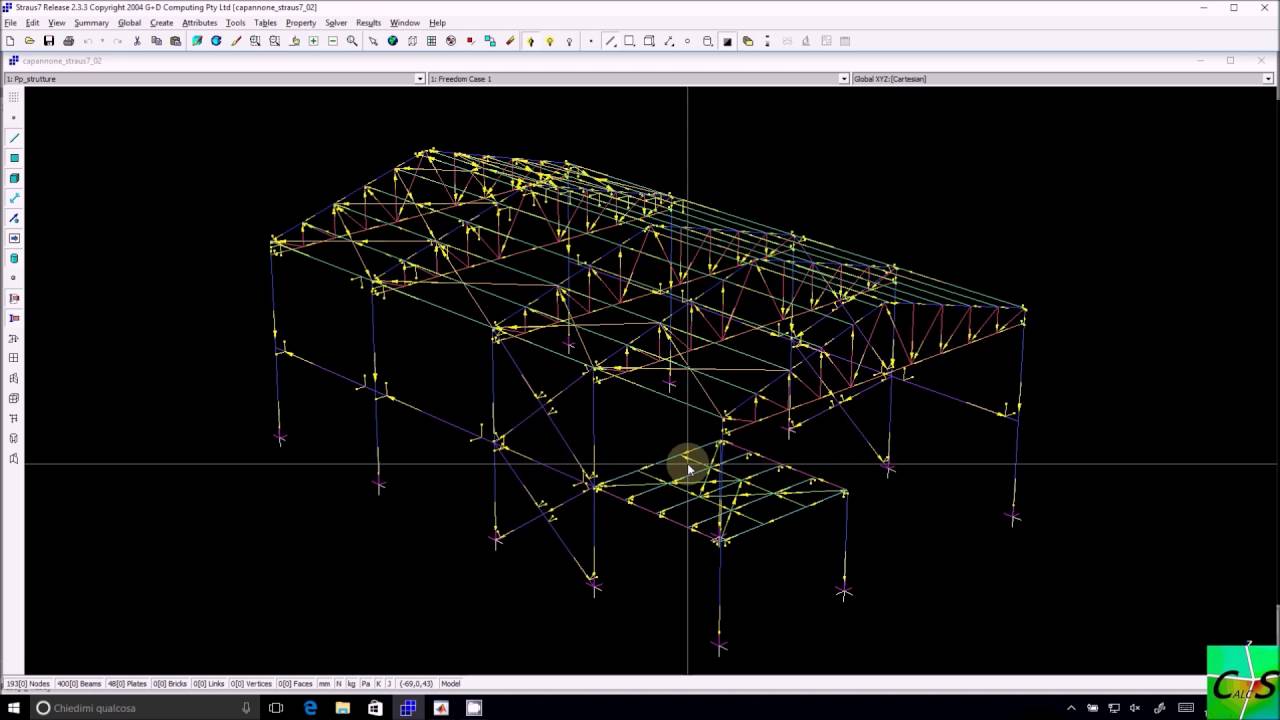
Task: Print using the printer icon
Action: pos(68,41)
